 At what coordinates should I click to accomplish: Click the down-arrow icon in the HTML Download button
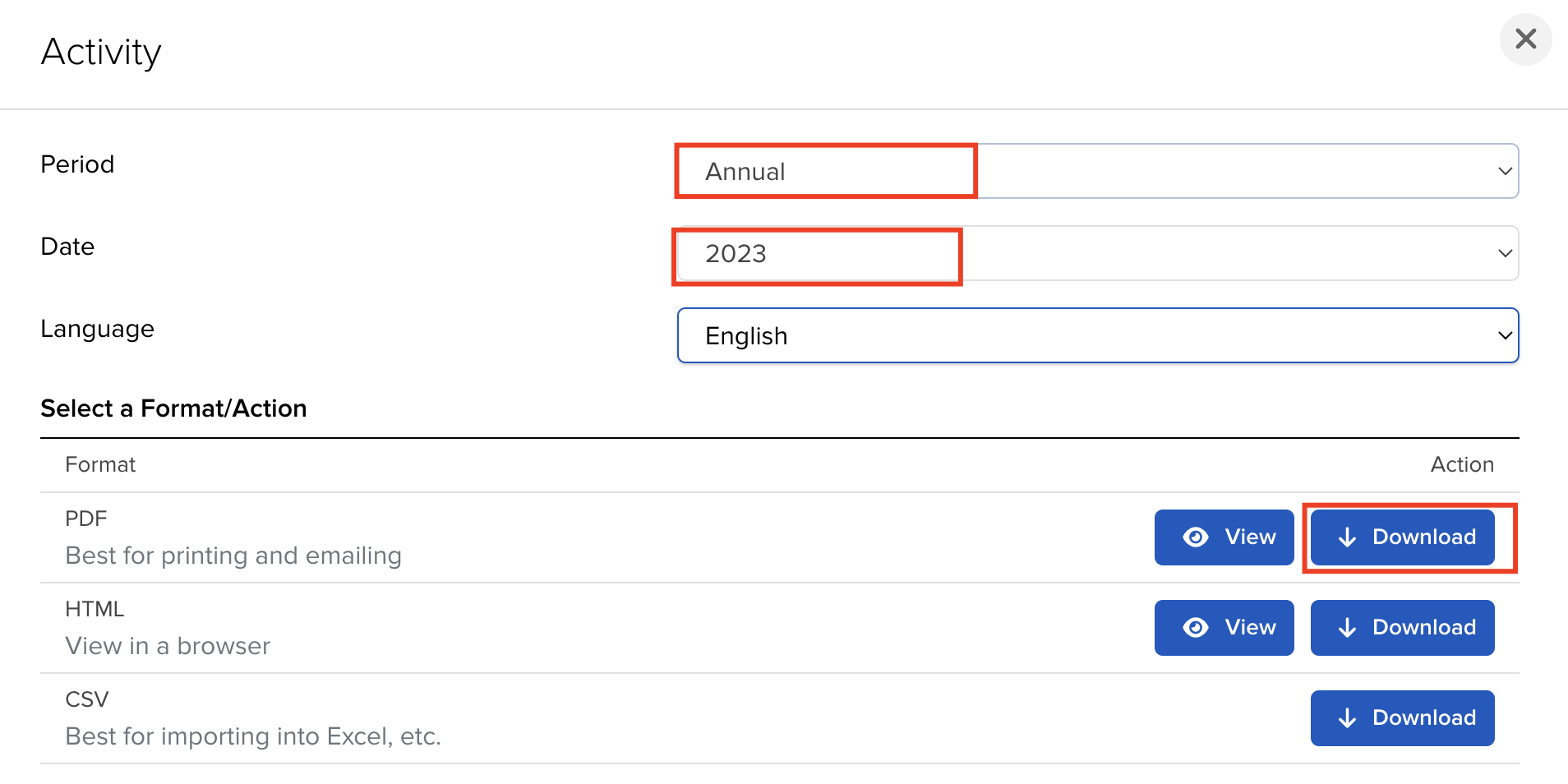pos(1347,628)
